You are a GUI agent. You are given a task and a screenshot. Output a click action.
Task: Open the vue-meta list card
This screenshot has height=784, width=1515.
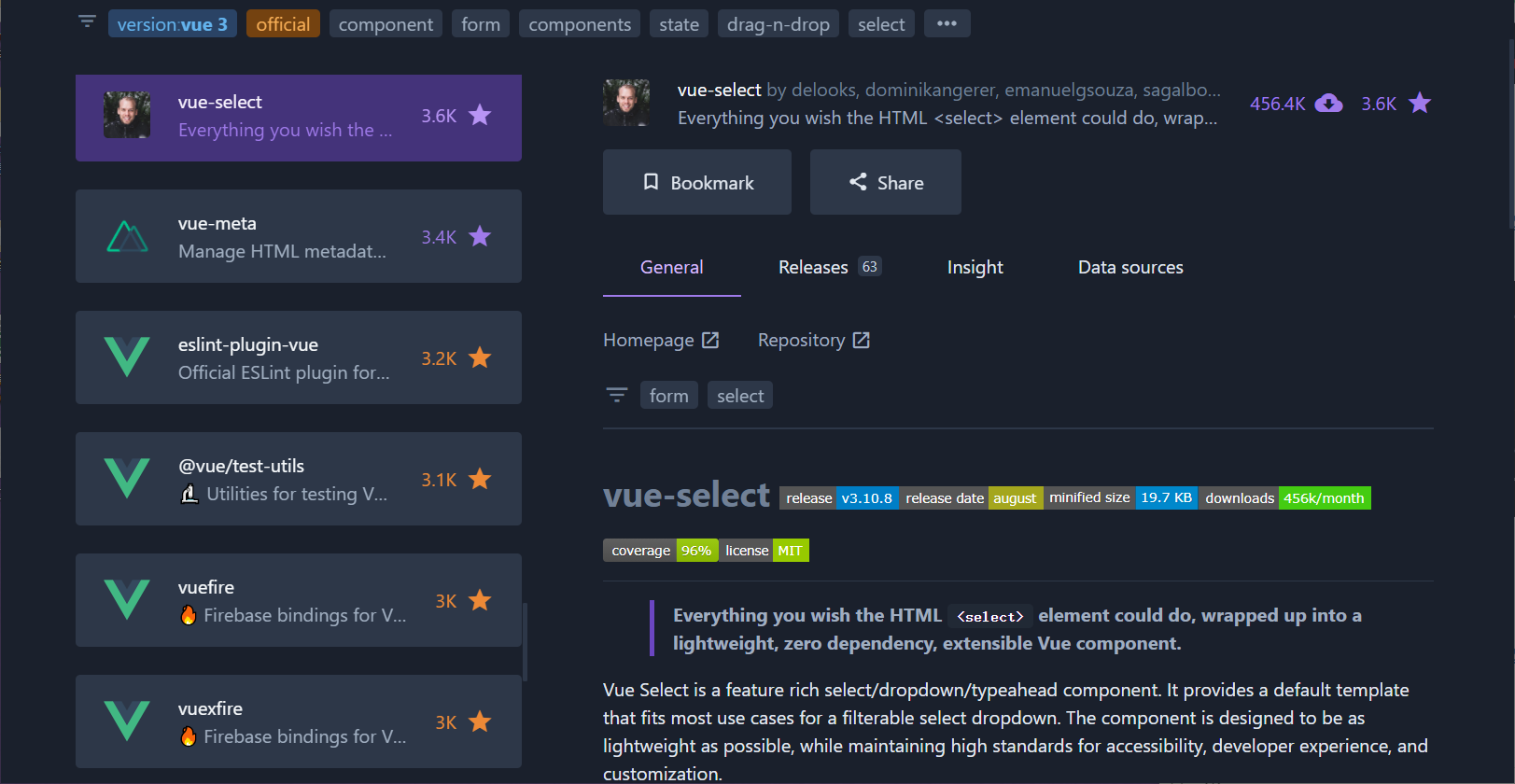point(299,236)
